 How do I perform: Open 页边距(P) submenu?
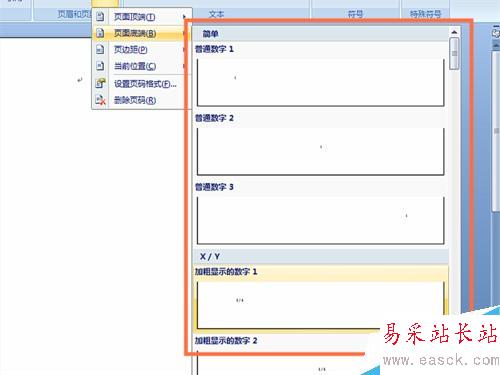click(142, 49)
